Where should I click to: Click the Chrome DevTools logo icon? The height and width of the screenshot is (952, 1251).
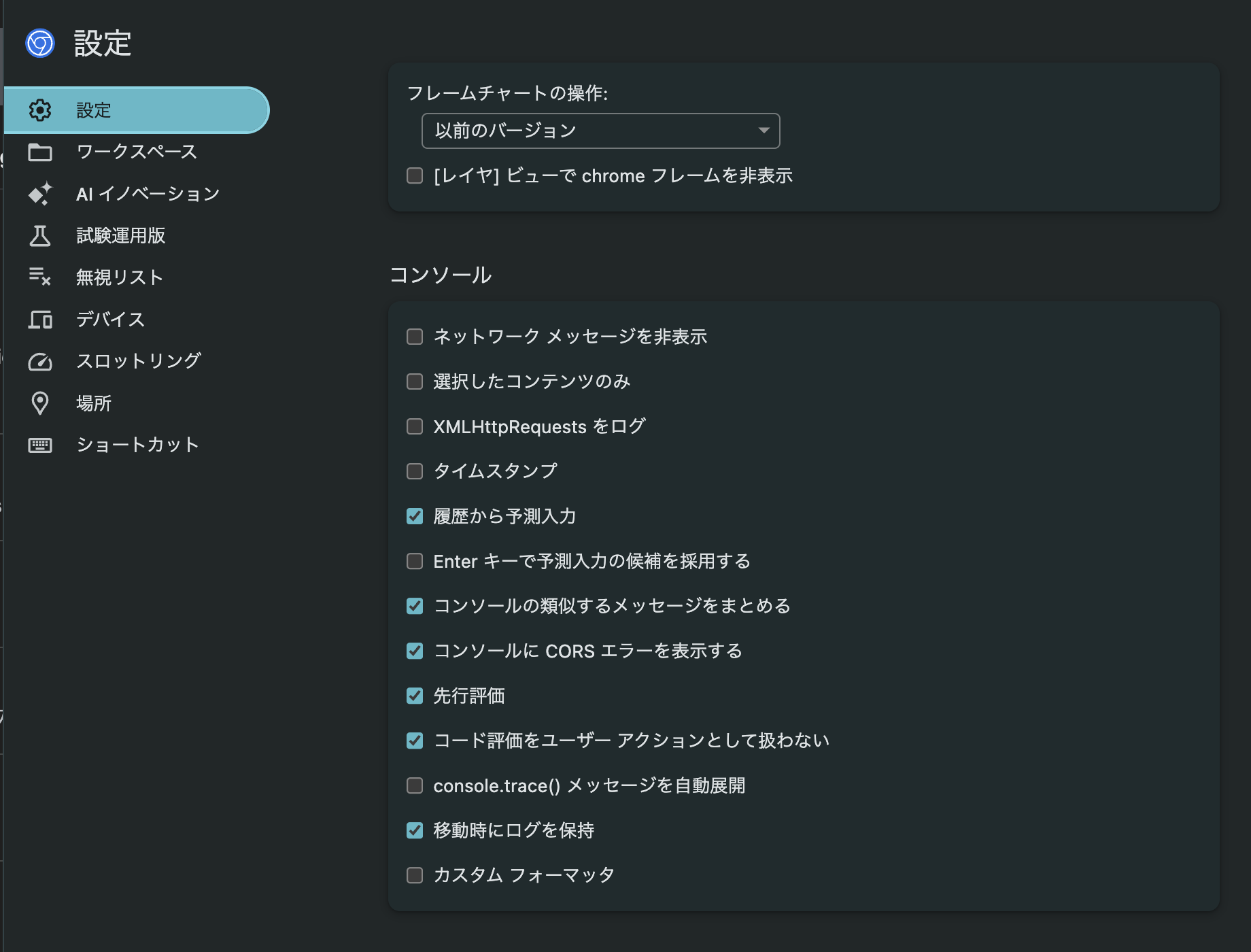coord(40,44)
